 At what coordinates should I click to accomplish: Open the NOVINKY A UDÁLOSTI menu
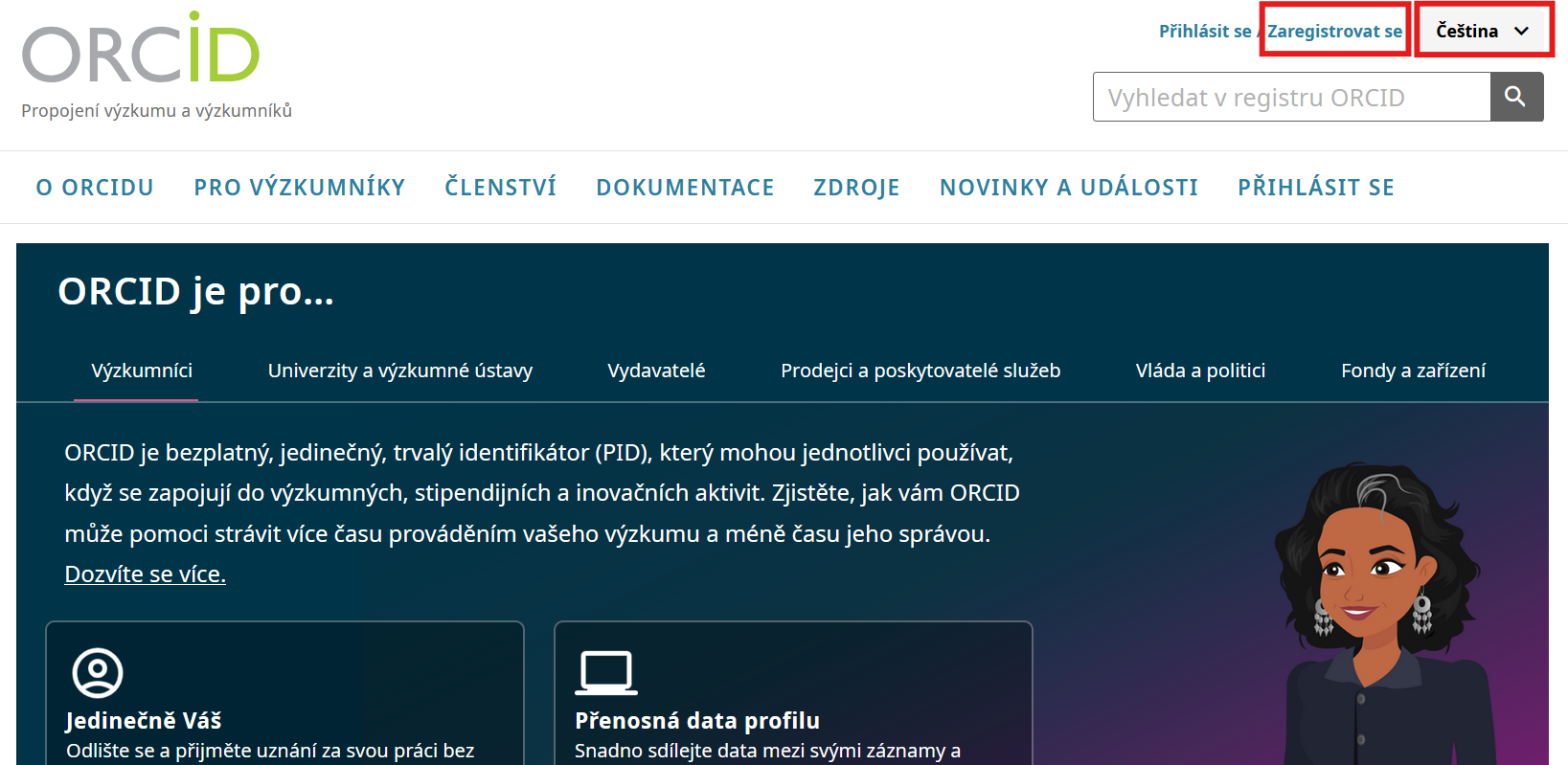tap(1069, 188)
